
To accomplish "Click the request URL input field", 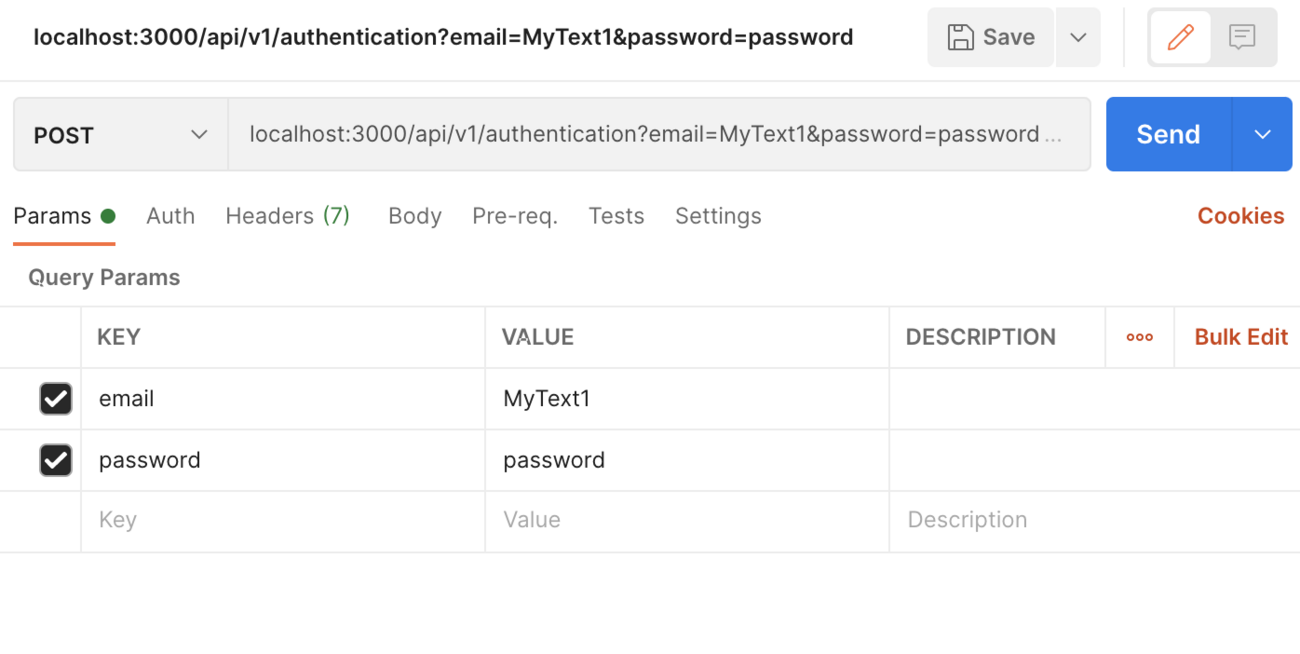I will (x=659, y=135).
